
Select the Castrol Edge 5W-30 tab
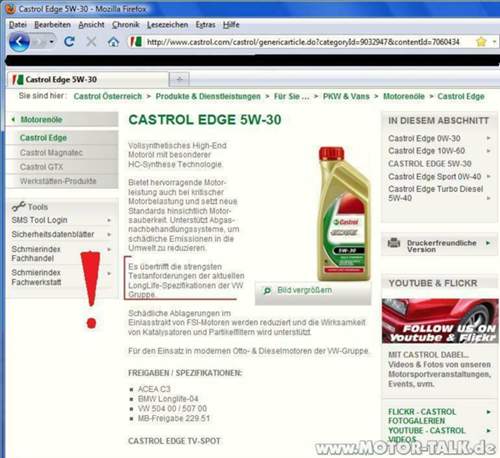point(88,79)
